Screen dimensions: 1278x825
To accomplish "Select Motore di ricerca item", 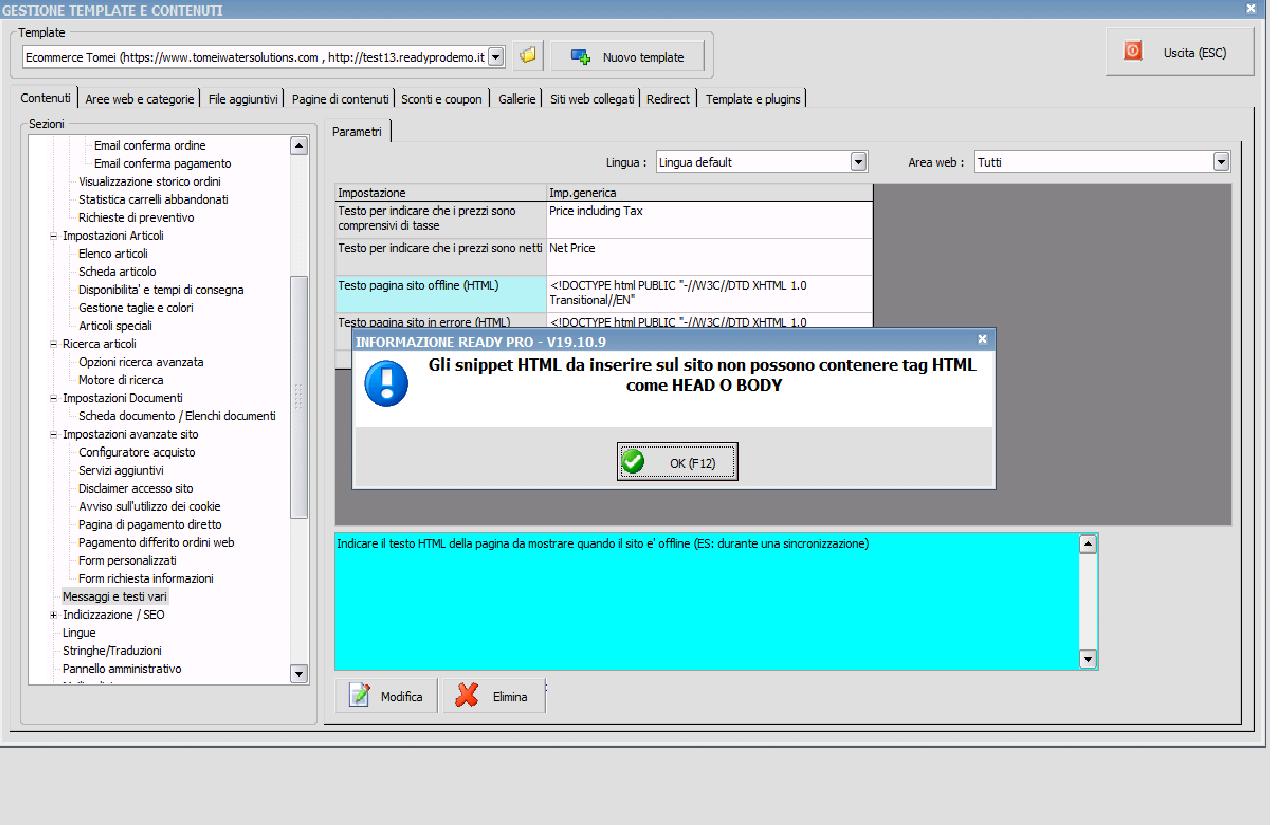I will click(x=121, y=380).
